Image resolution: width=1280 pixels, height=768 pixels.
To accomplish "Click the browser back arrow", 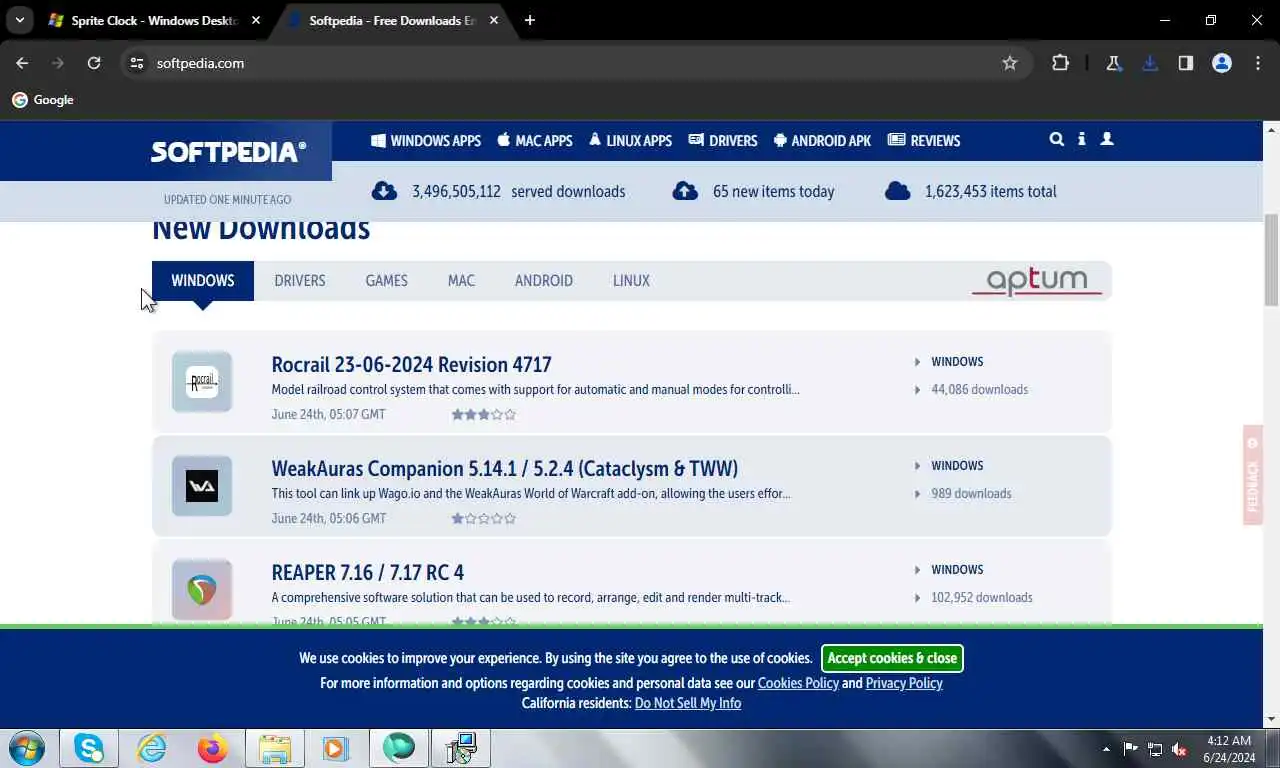I will pyautogui.click(x=22, y=63).
